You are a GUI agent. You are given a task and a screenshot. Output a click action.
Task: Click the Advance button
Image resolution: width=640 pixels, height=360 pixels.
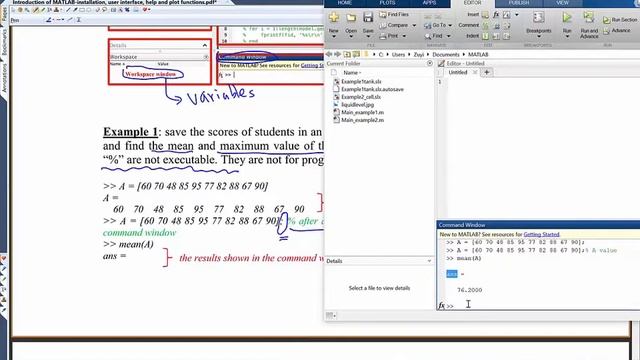617,31
